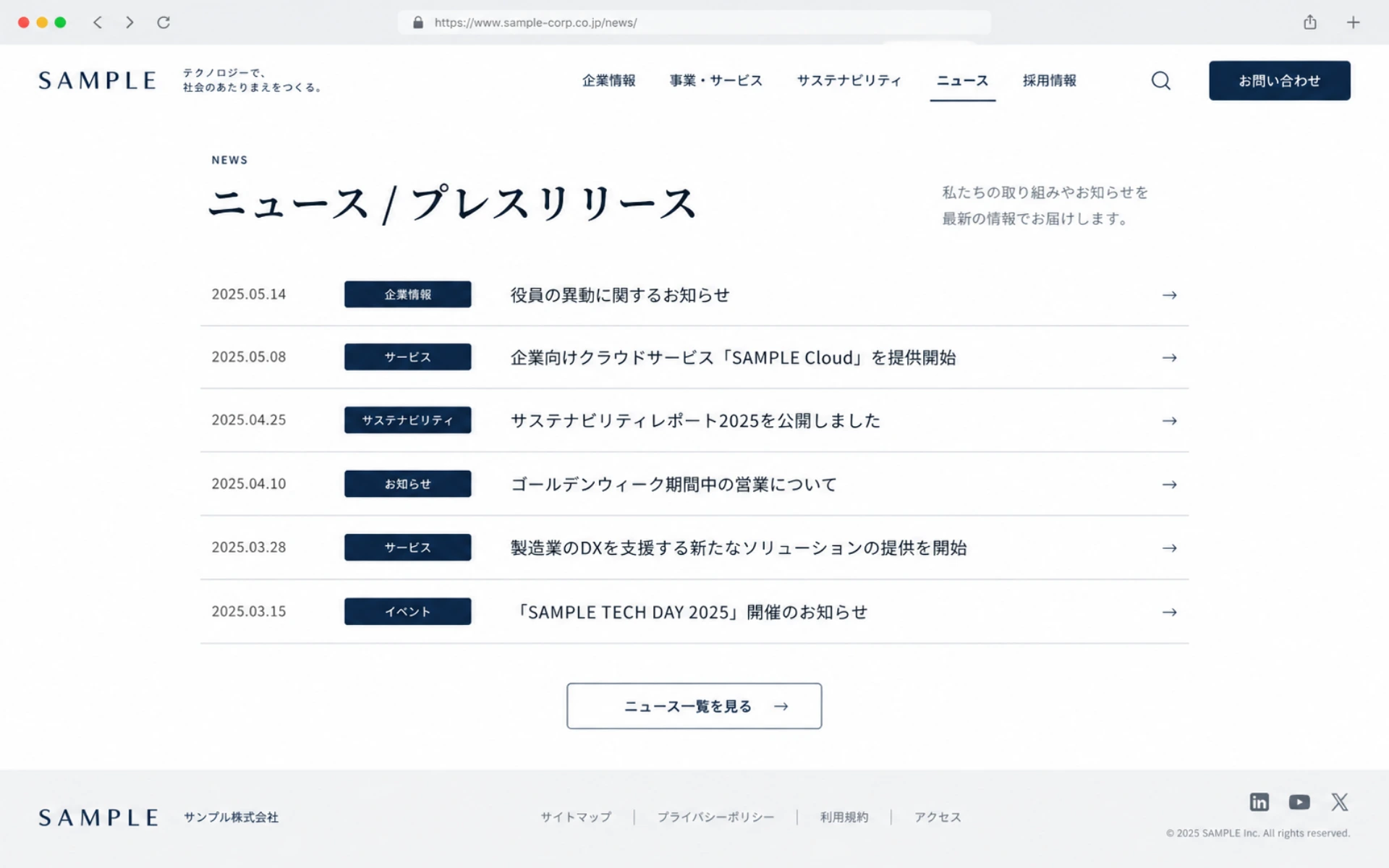1389x868 pixels.
Task: Click the date 2025.04.25
Action: pos(248,420)
